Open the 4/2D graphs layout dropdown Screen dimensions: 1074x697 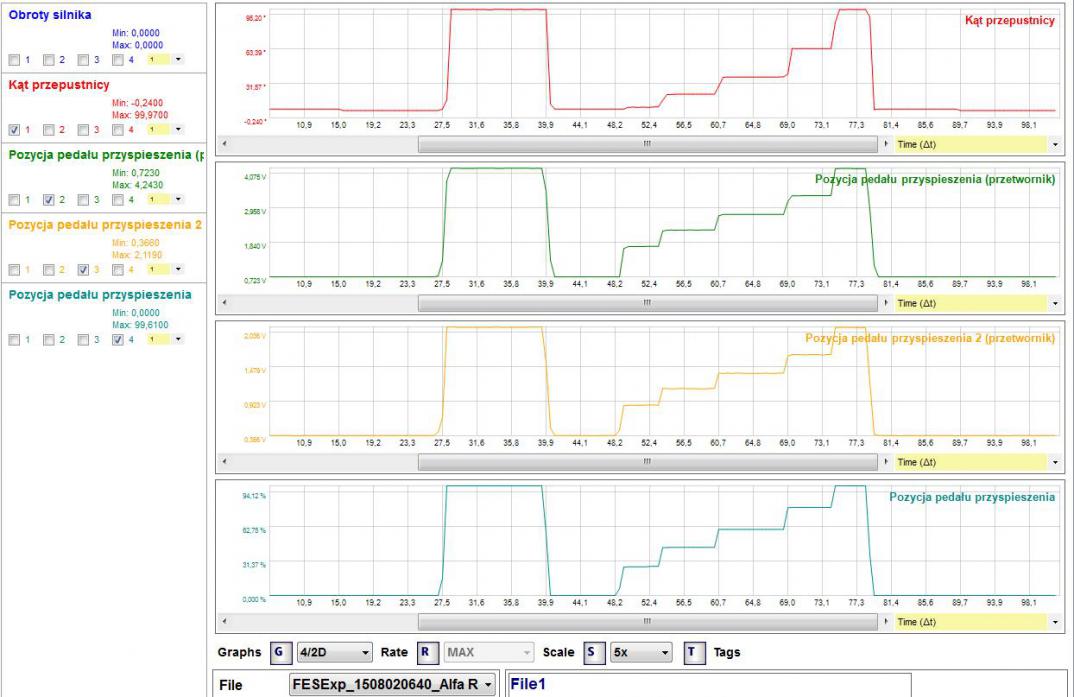[335, 652]
